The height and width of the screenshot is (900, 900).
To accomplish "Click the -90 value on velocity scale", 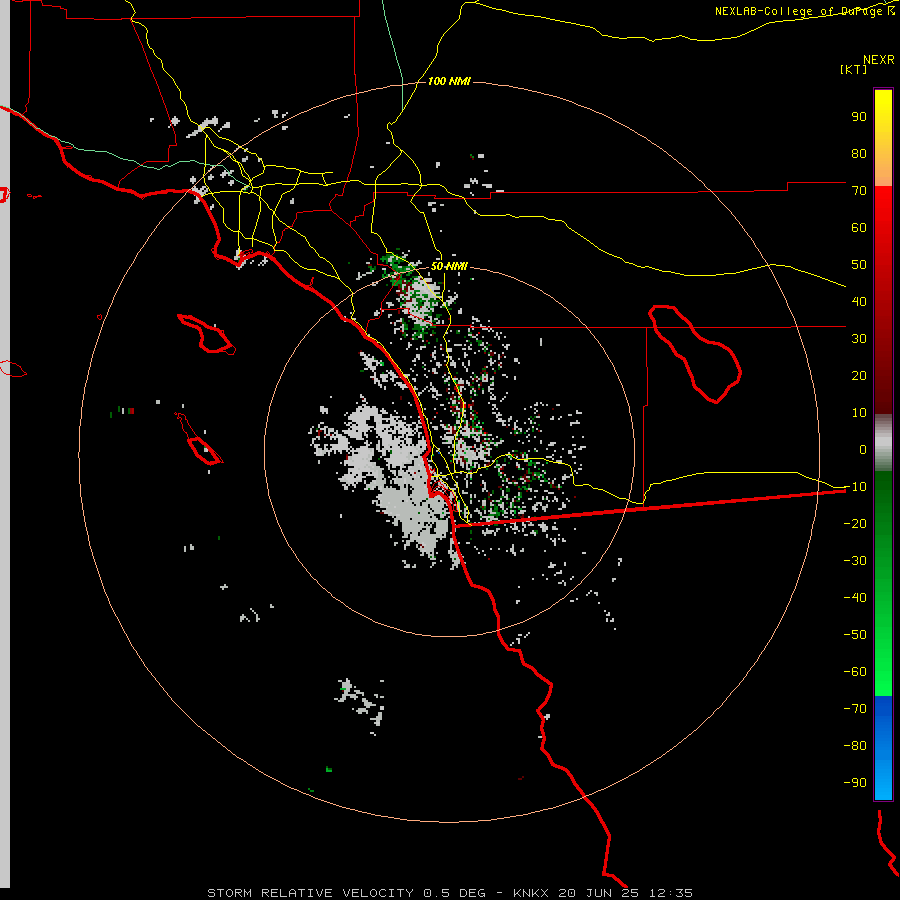I will coord(855,783).
